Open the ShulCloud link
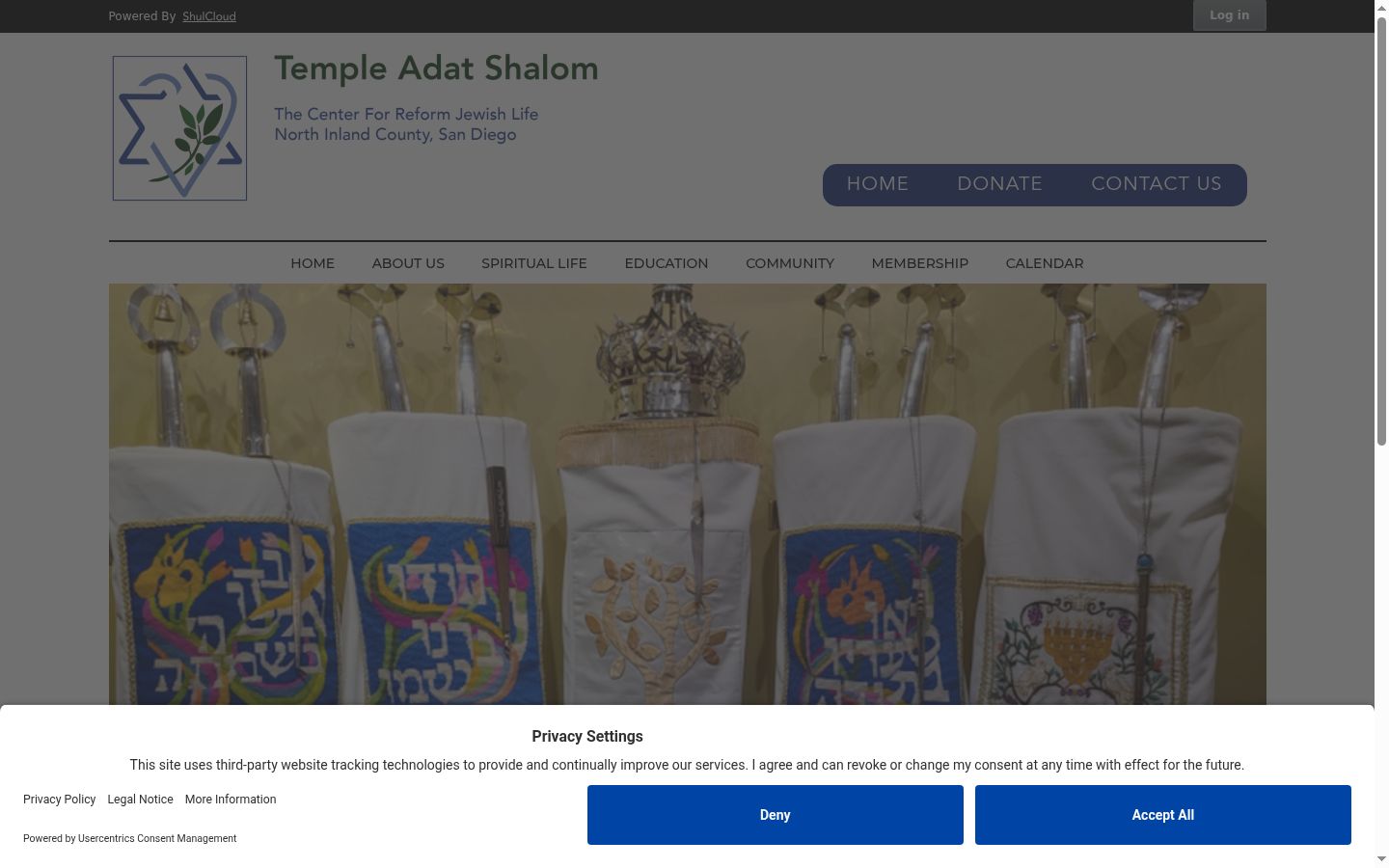This screenshot has width=1389, height=868. click(x=209, y=16)
